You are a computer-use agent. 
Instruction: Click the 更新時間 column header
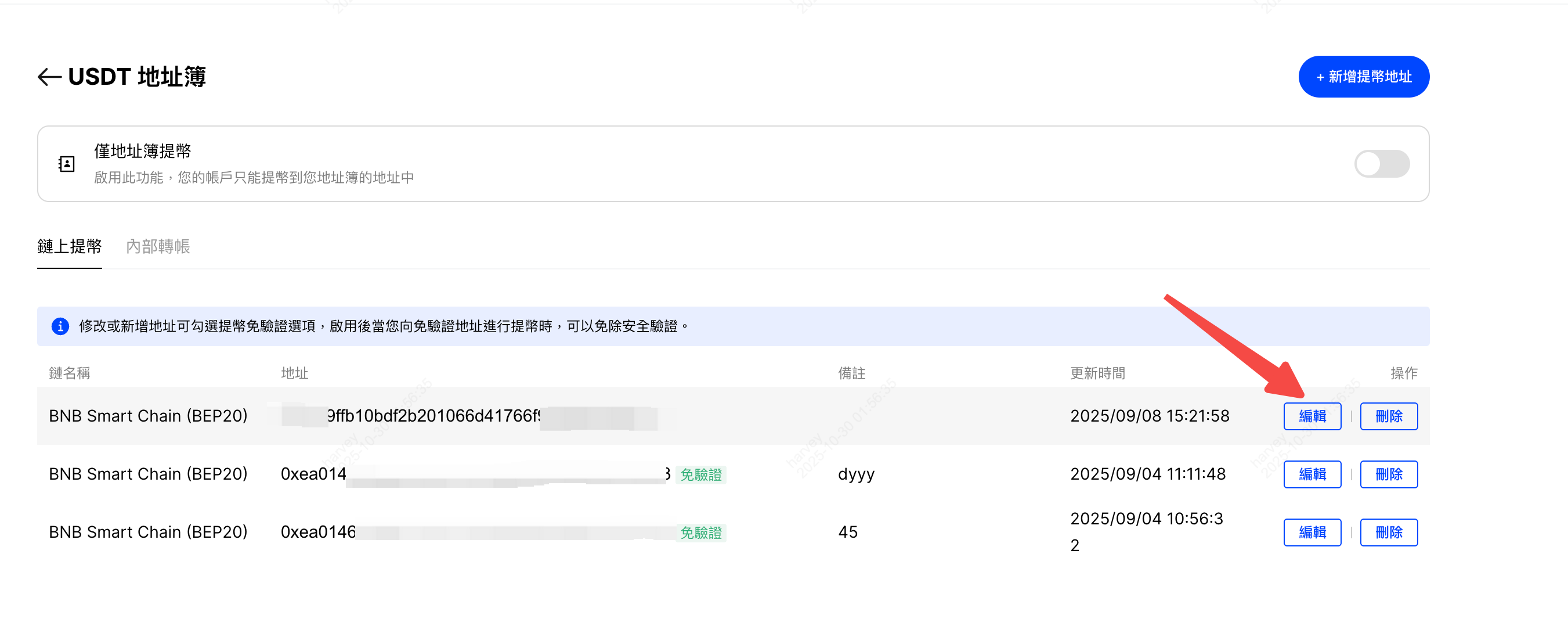(1097, 373)
